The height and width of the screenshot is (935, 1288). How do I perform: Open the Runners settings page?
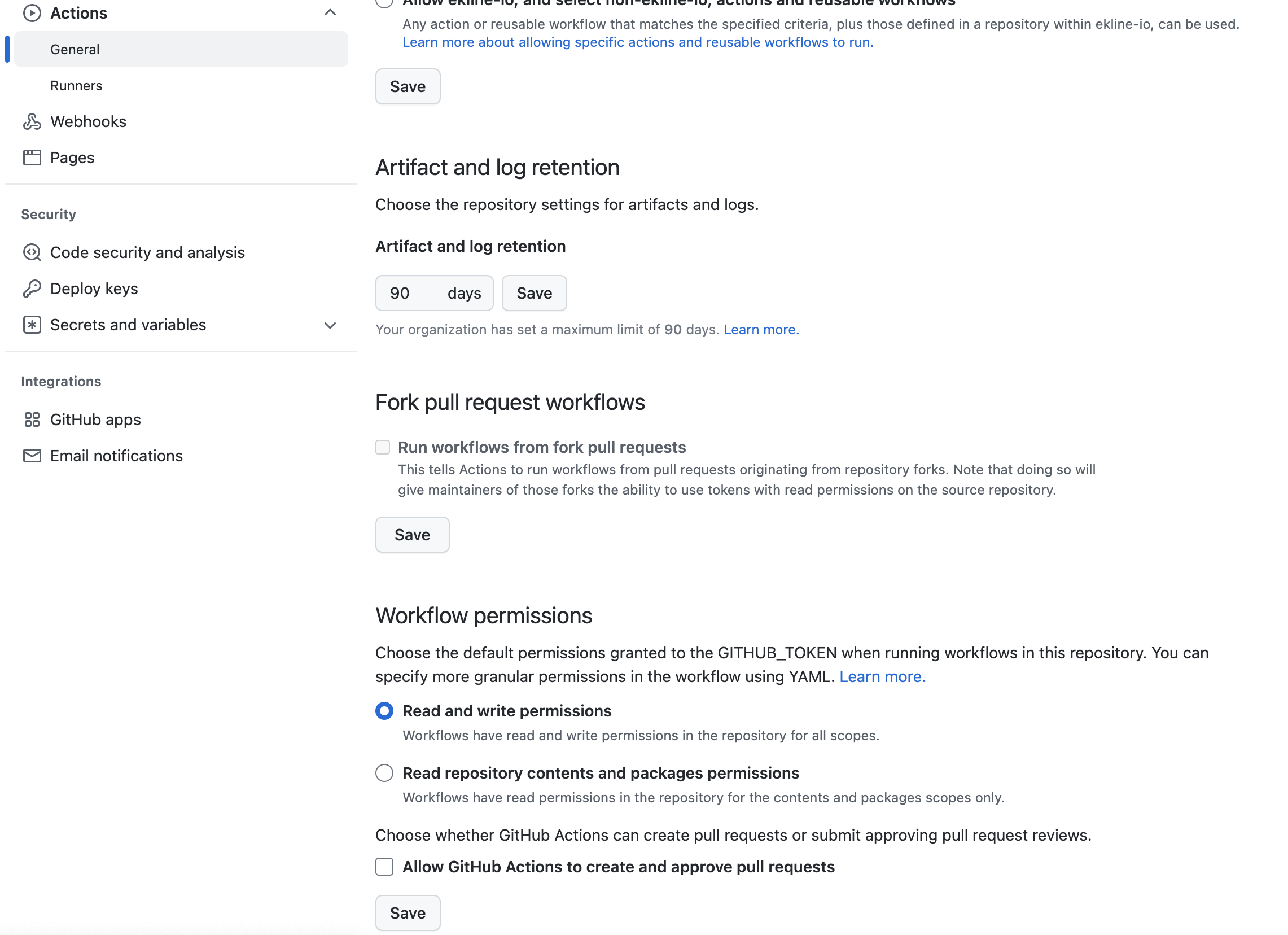pyautogui.click(x=76, y=86)
